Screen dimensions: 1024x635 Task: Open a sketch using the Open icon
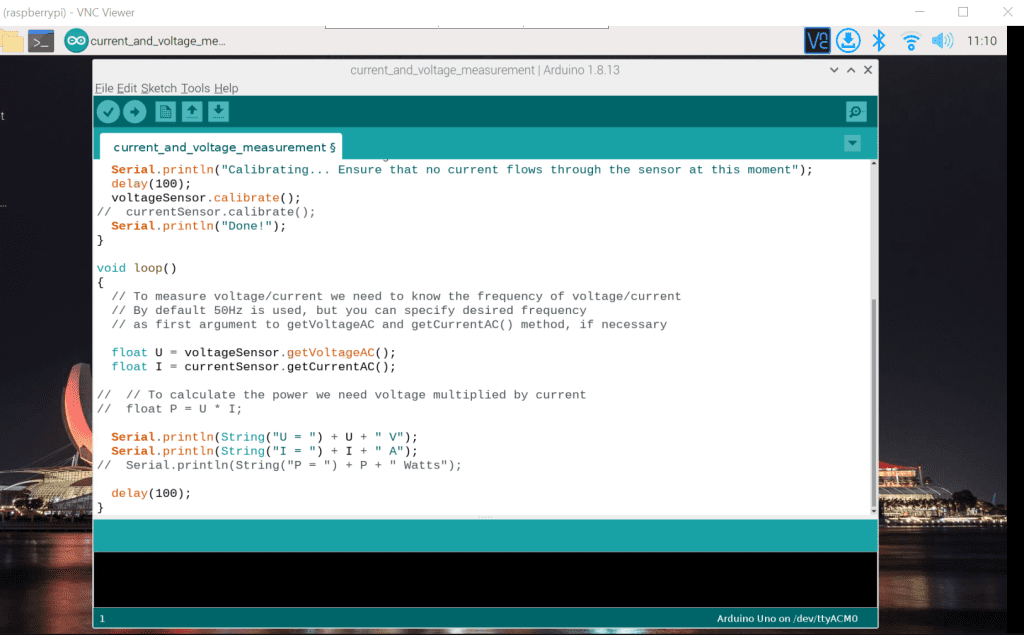coord(192,112)
